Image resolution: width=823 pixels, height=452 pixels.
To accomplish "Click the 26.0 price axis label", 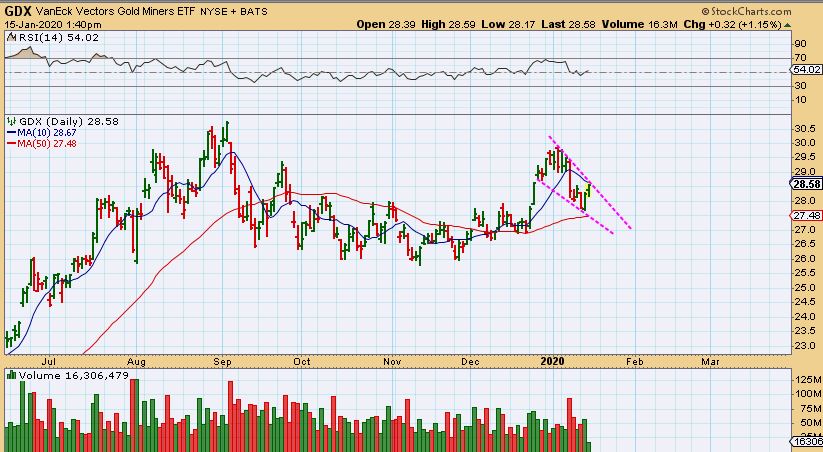I will click(806, 259).
